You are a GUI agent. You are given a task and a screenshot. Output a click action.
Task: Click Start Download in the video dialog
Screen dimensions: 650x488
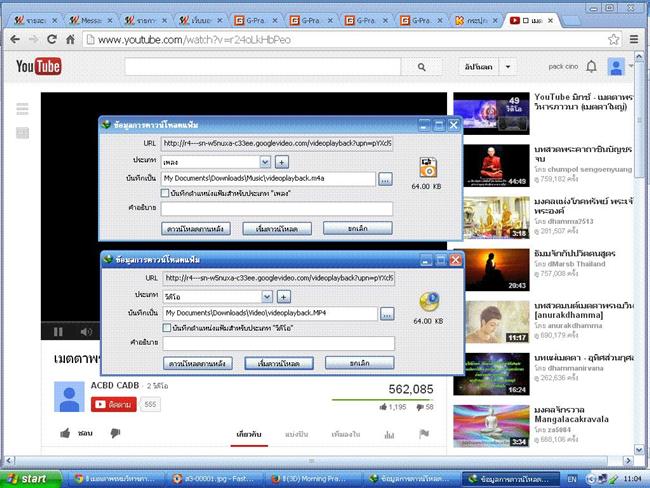(x=279, y=363)
